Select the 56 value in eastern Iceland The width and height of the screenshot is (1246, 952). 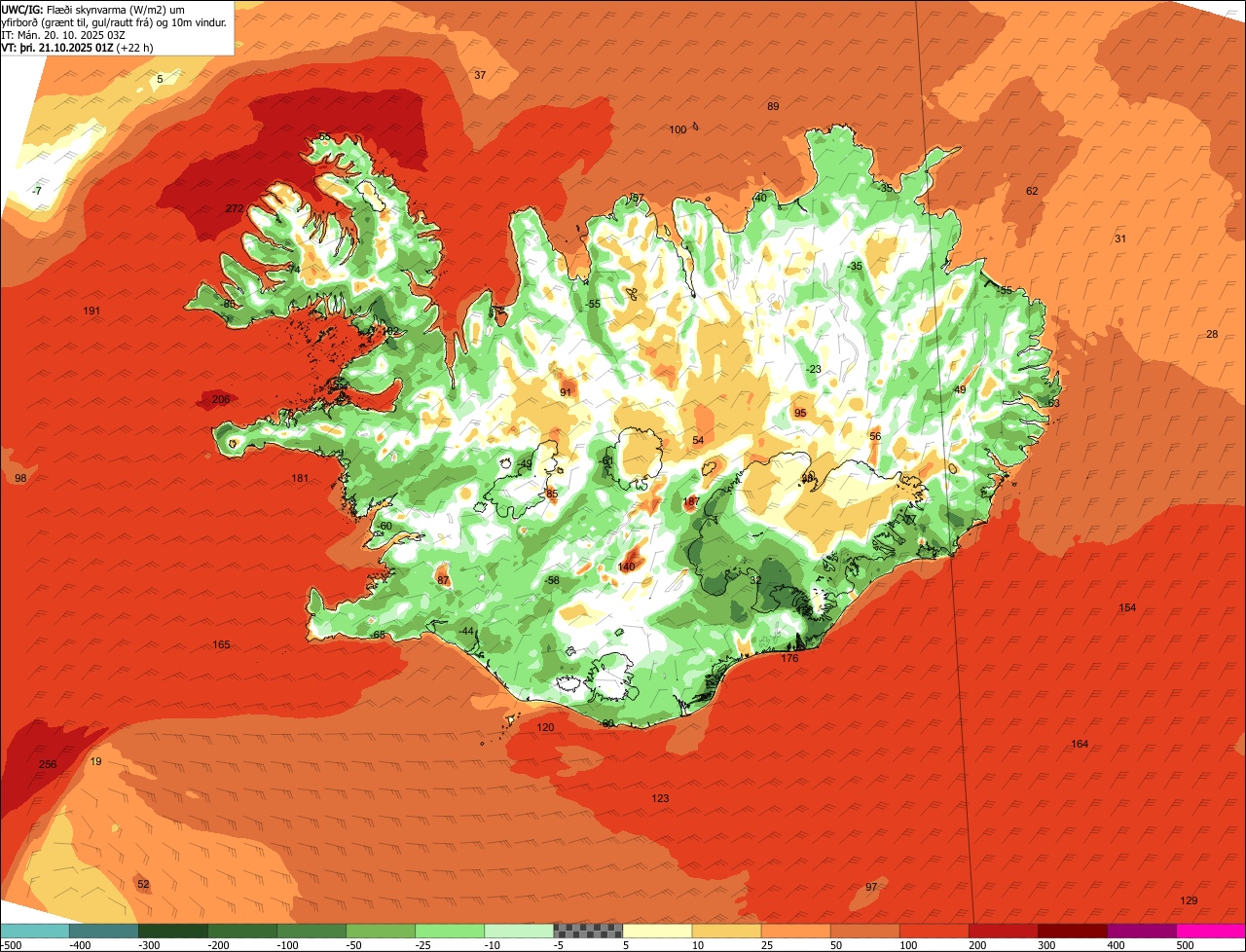[x=875, y=436]
